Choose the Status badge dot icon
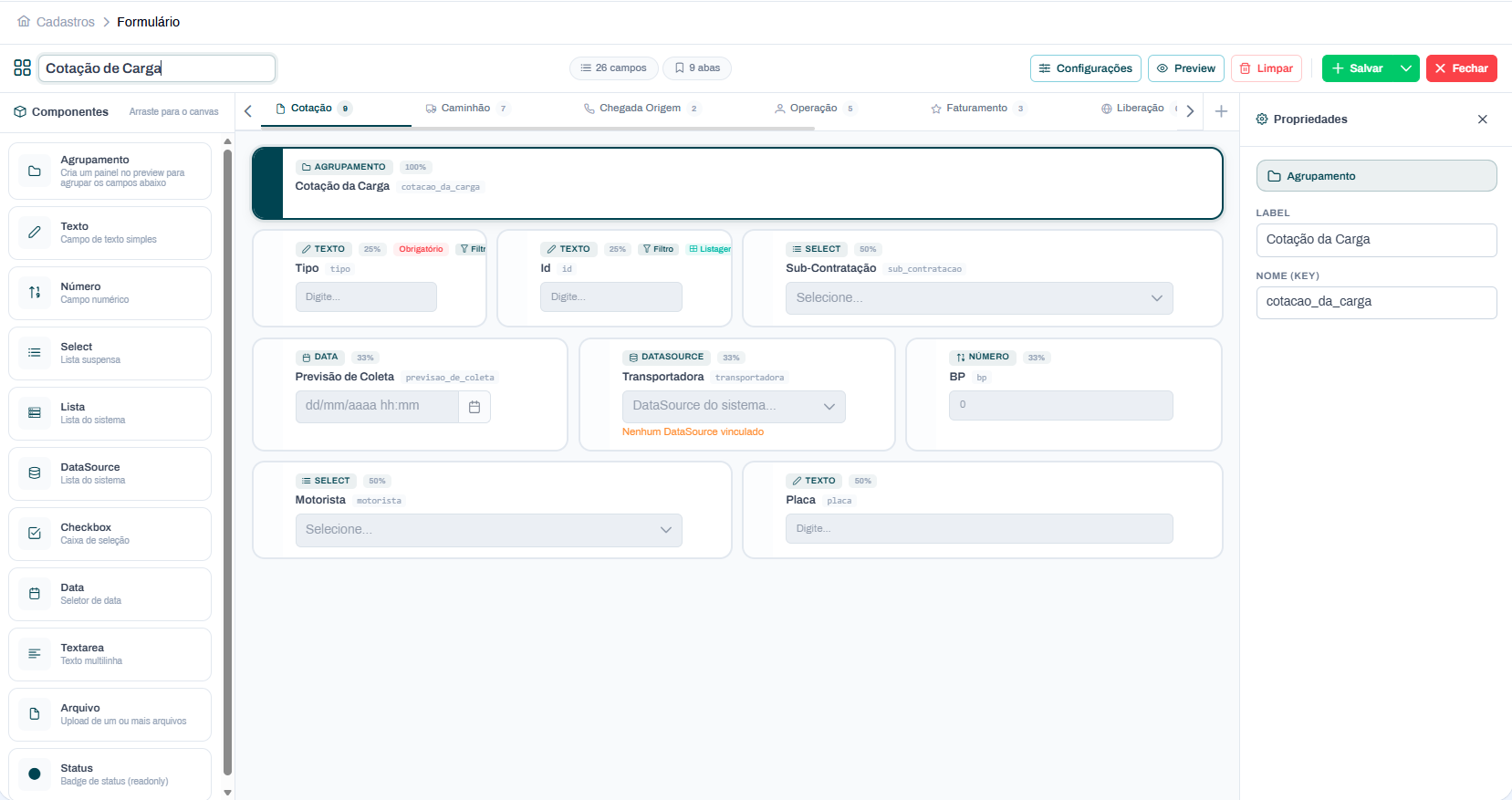The height and width of the screenshot is (800, 1512). [35, 774]
